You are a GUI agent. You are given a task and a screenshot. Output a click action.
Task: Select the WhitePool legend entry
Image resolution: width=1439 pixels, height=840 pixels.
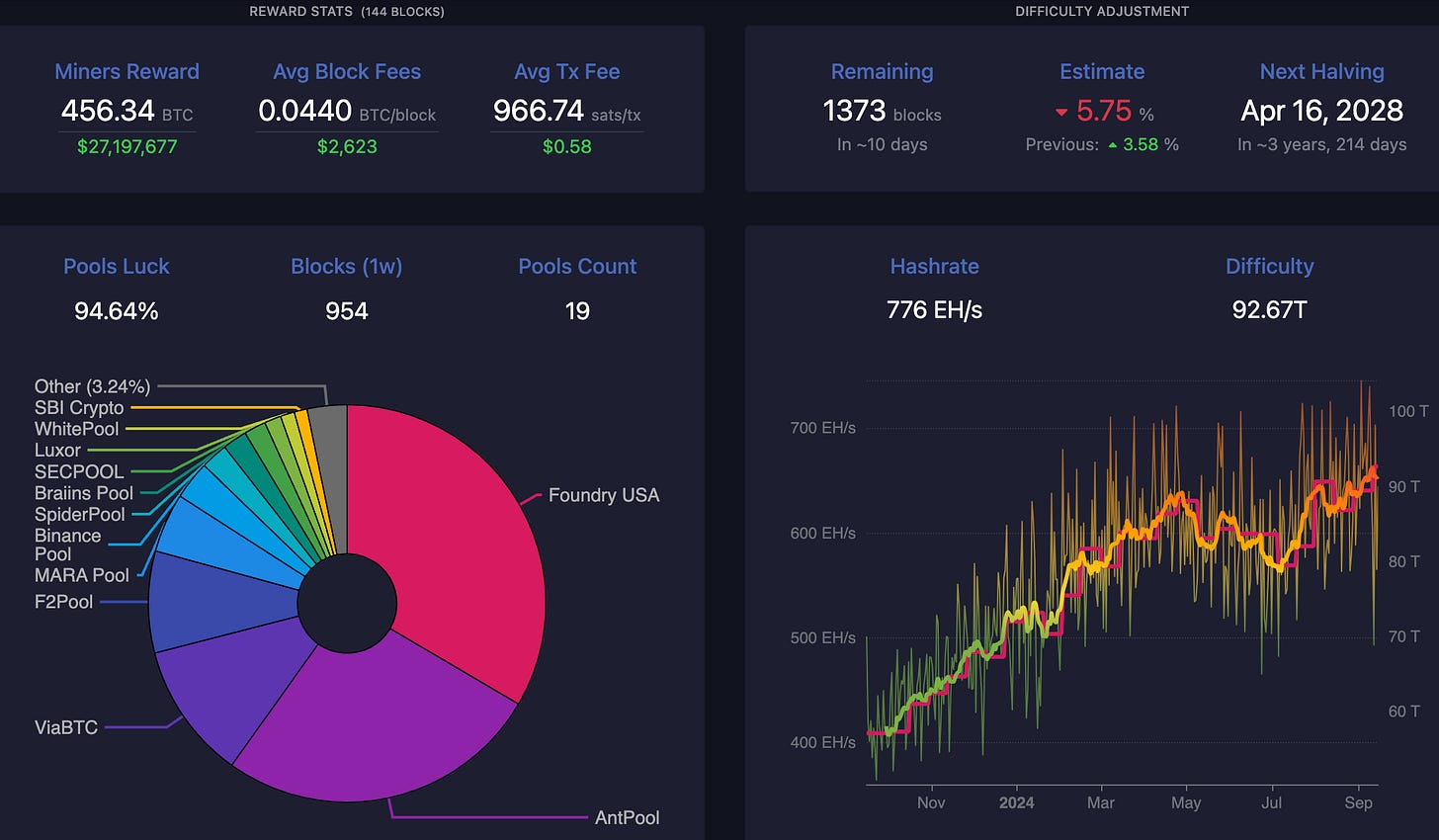pyautogui.click(x=76, y=429)
